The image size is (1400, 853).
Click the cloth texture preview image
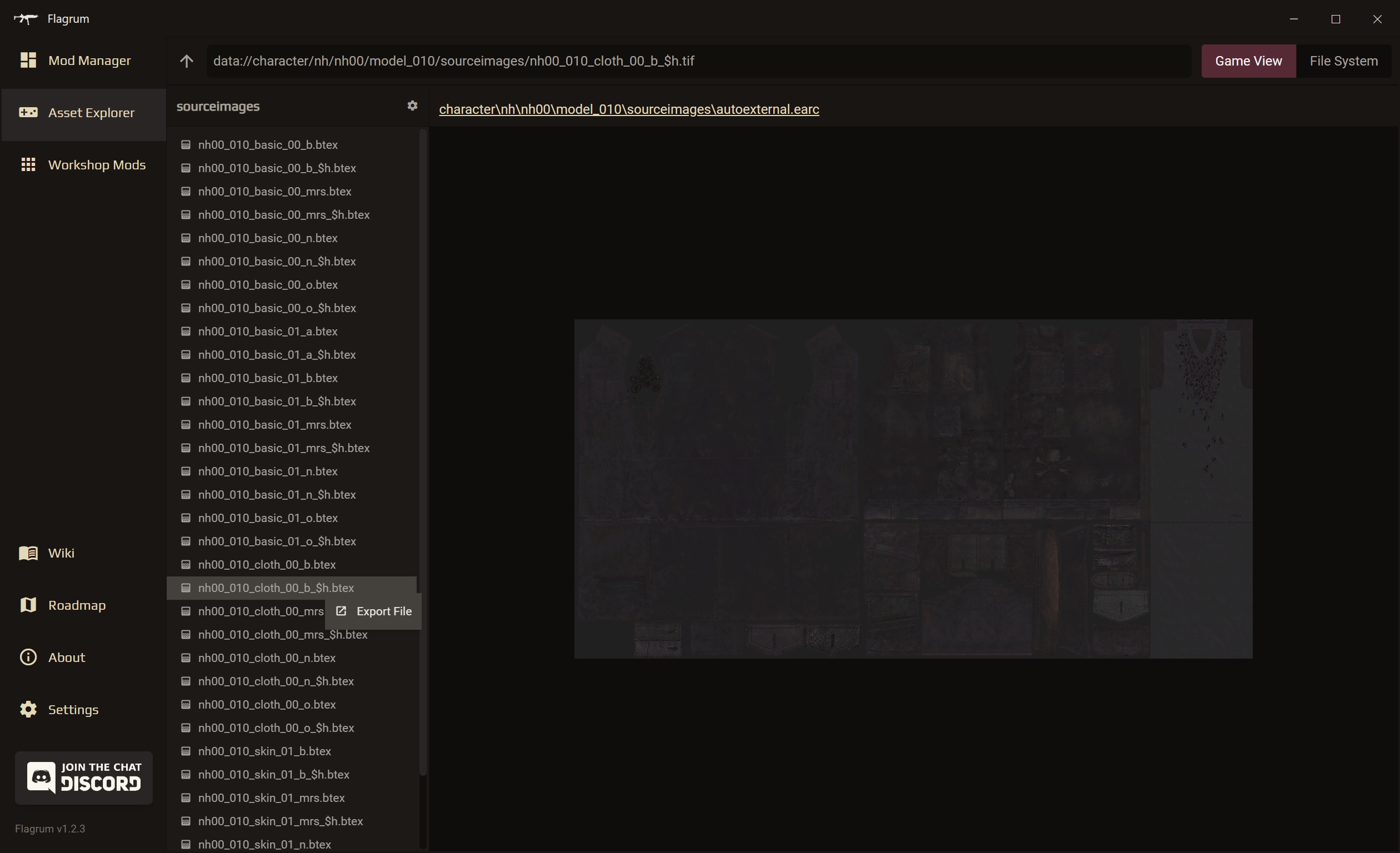(912, 488)
